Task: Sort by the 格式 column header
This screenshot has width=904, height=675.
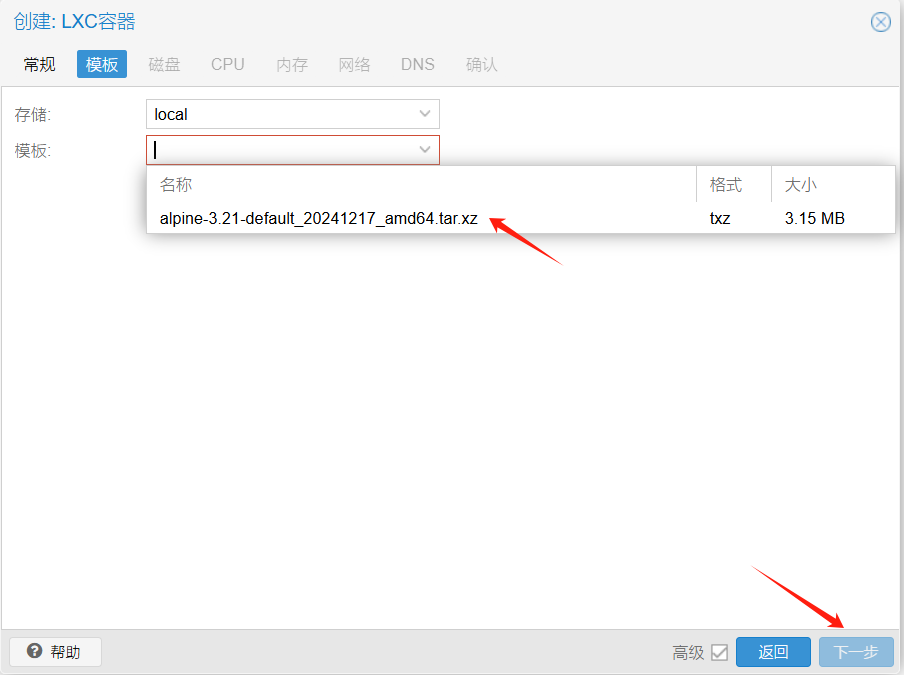Action: click(734, 185)
